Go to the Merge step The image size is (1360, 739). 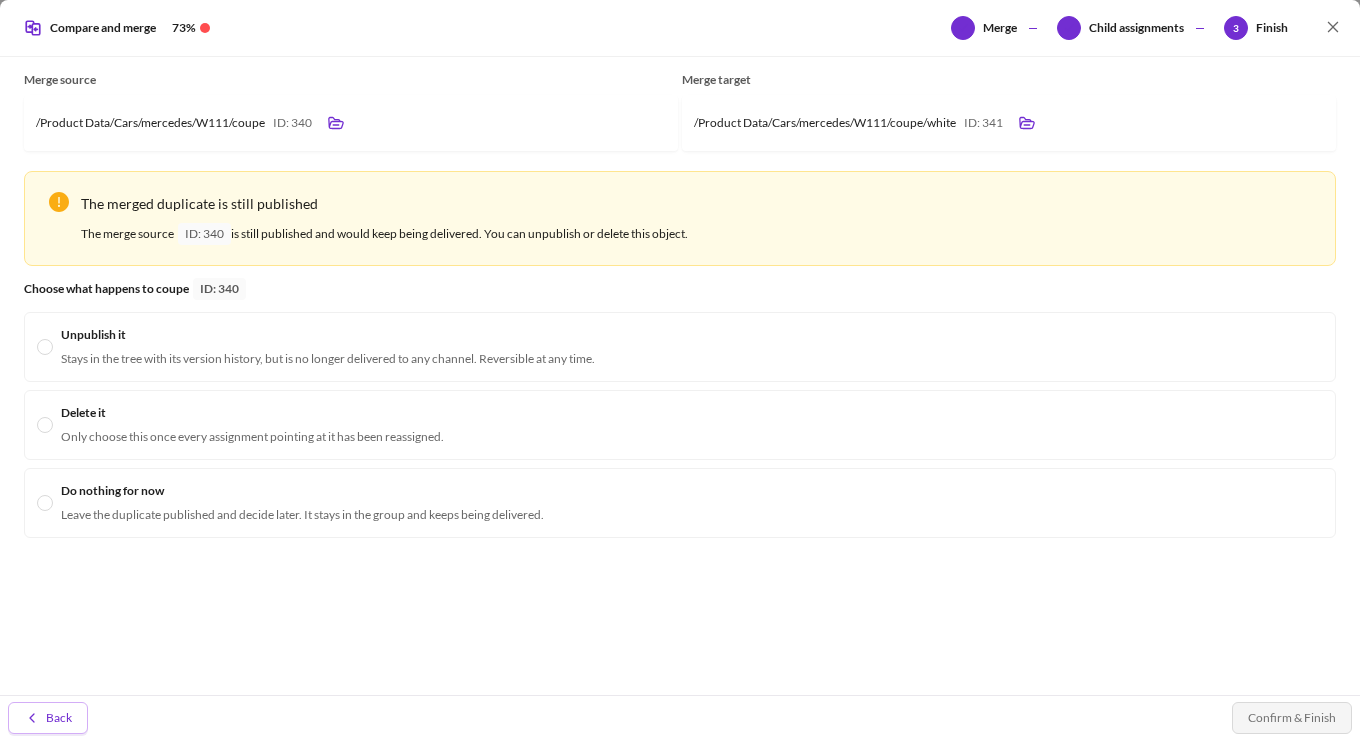pos(984,28)
